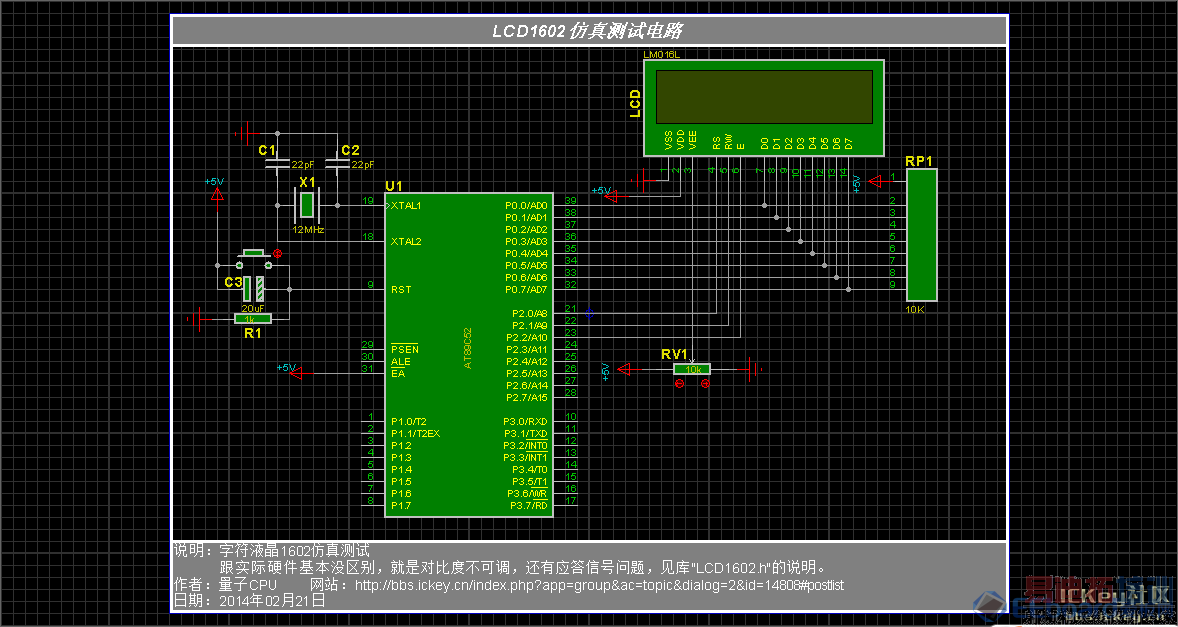This screenshot has height=627, width=1178.
Task: Click the P3.7/RD pin label
Action: (529, 505)
